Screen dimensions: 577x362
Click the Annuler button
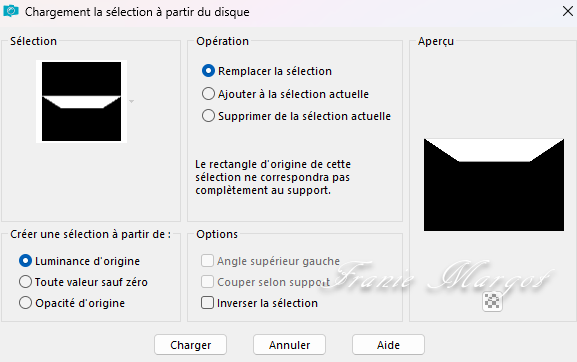click(289, 345)
